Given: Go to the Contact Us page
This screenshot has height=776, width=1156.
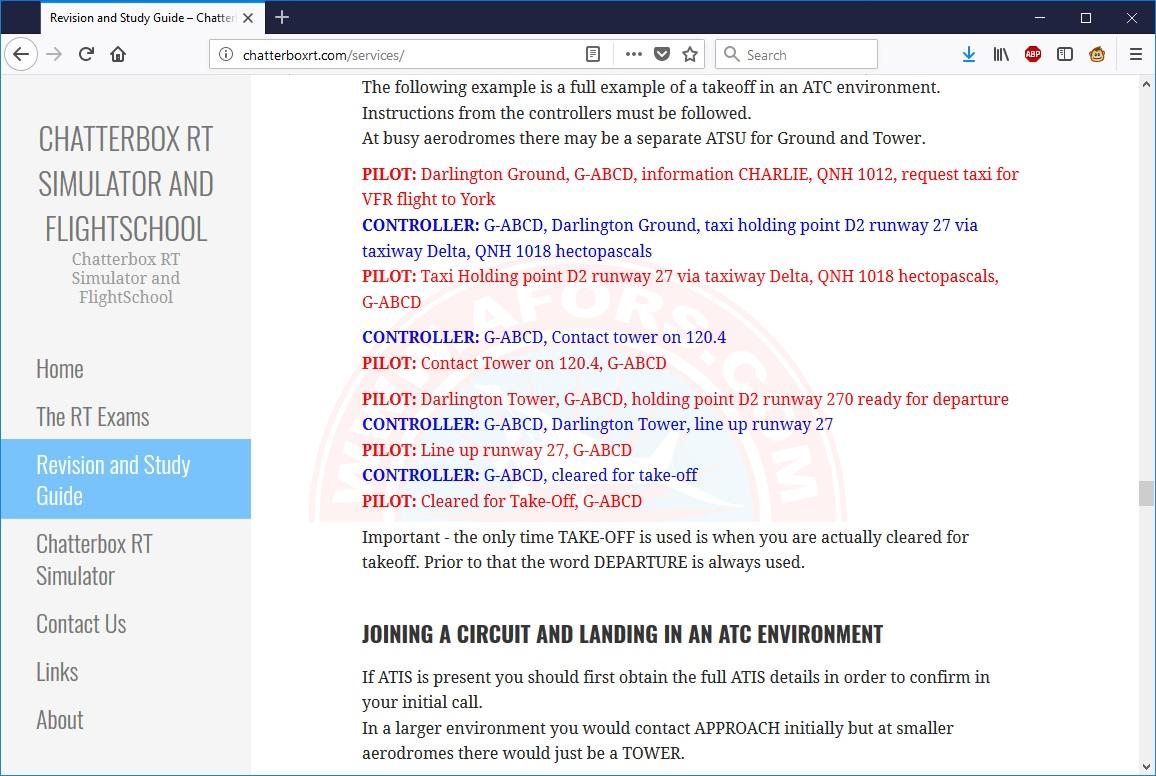Looking at the screenshot, I should [x=81, y=624].
